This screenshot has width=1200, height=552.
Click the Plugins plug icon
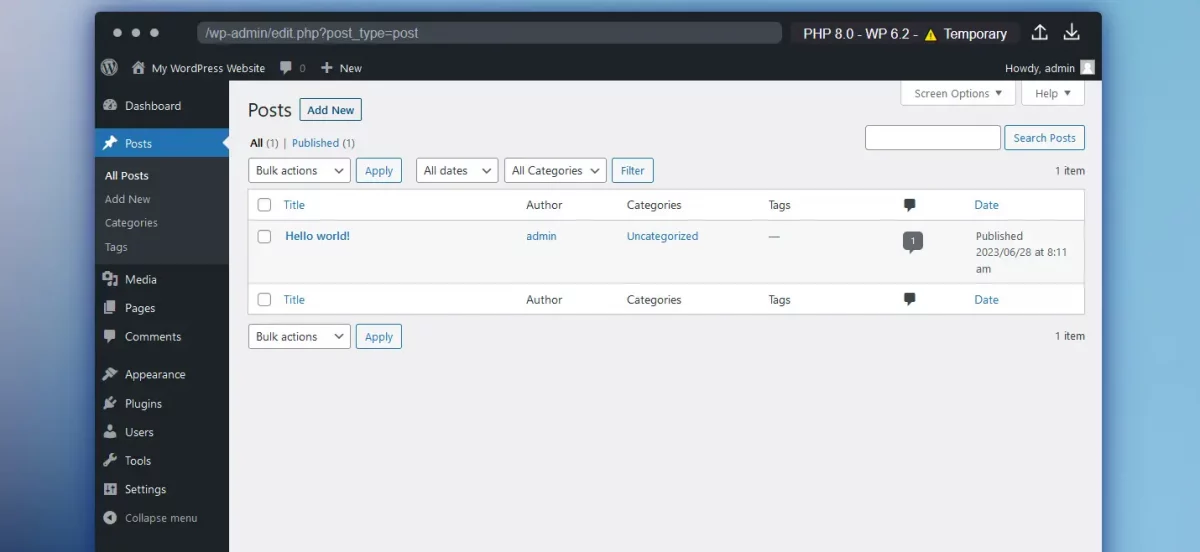click(x=110, y=404)
